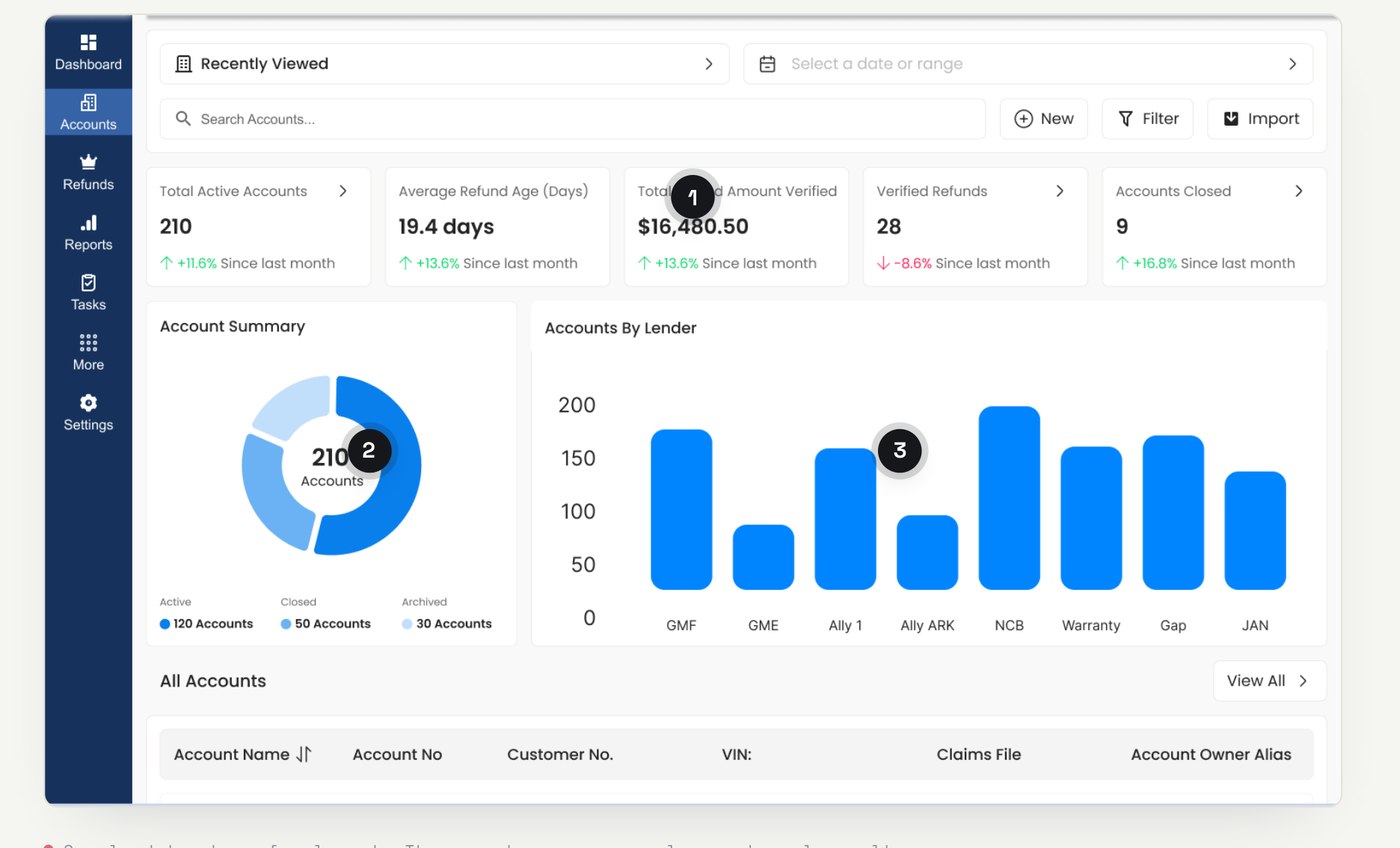Image resolution: width=1400 pixels, height=848 pixels.
Task: Open Tasks clipboard icon in sidebar
Action: tap(88, 282)
